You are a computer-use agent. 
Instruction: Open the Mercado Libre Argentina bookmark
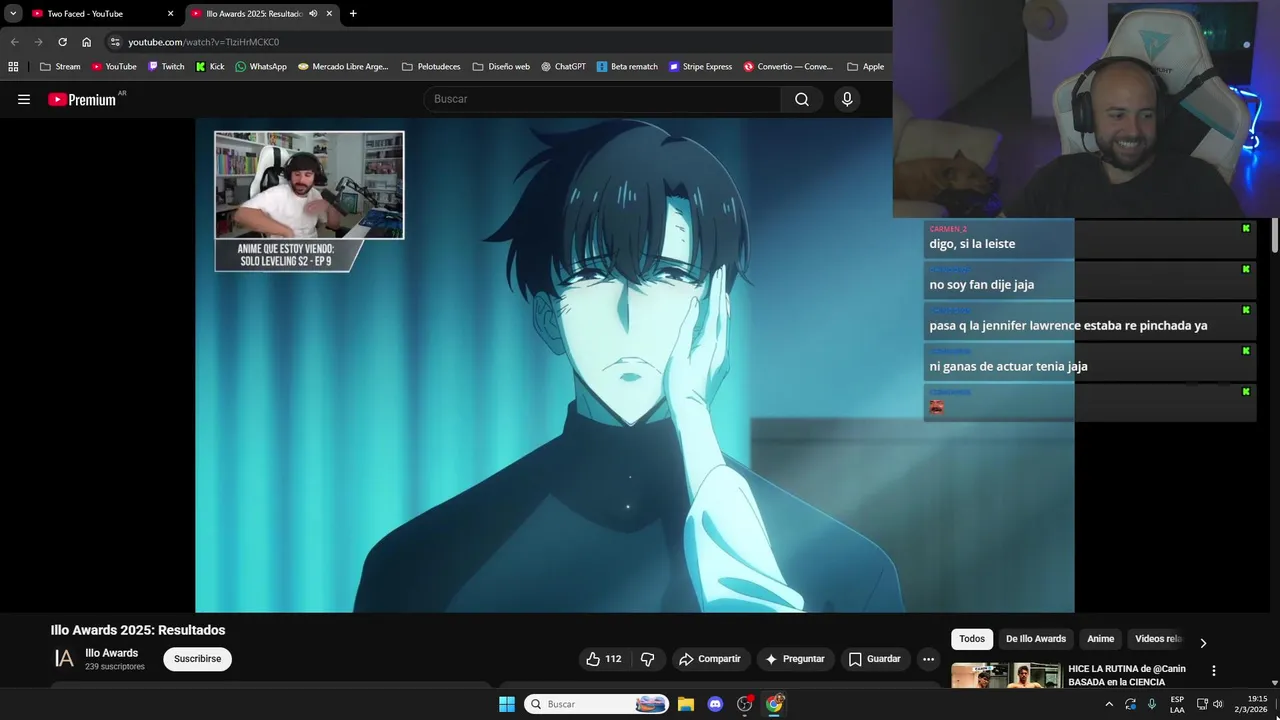(x=343, y=67)
